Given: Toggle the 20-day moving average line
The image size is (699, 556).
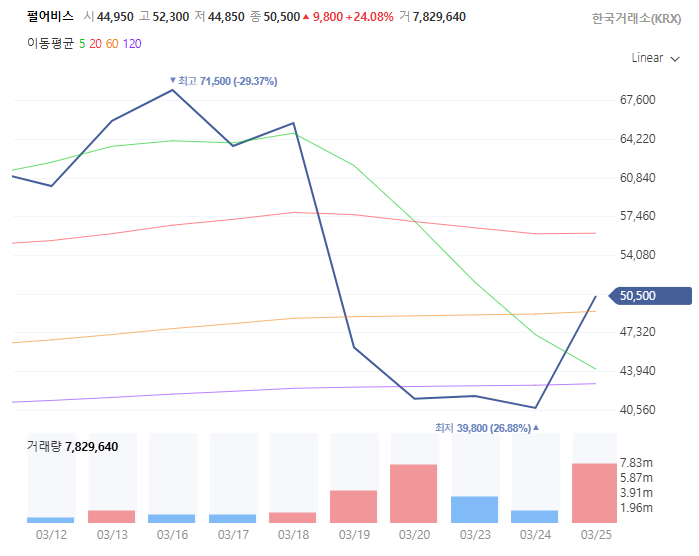Looking at the screenshot, I should click(95, 44).
